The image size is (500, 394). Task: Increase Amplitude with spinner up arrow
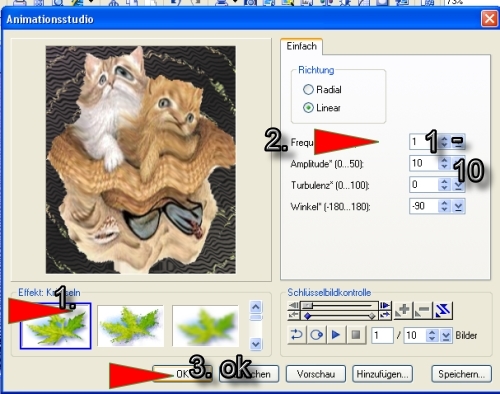444,160
